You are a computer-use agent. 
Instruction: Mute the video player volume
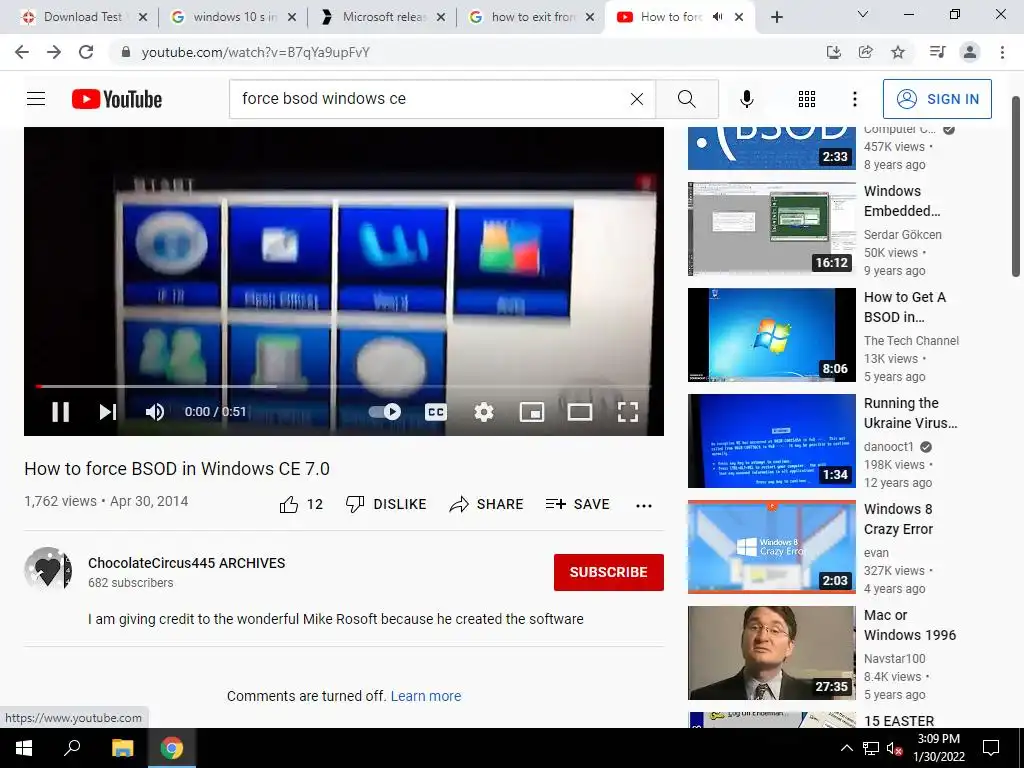click(155, 411)
